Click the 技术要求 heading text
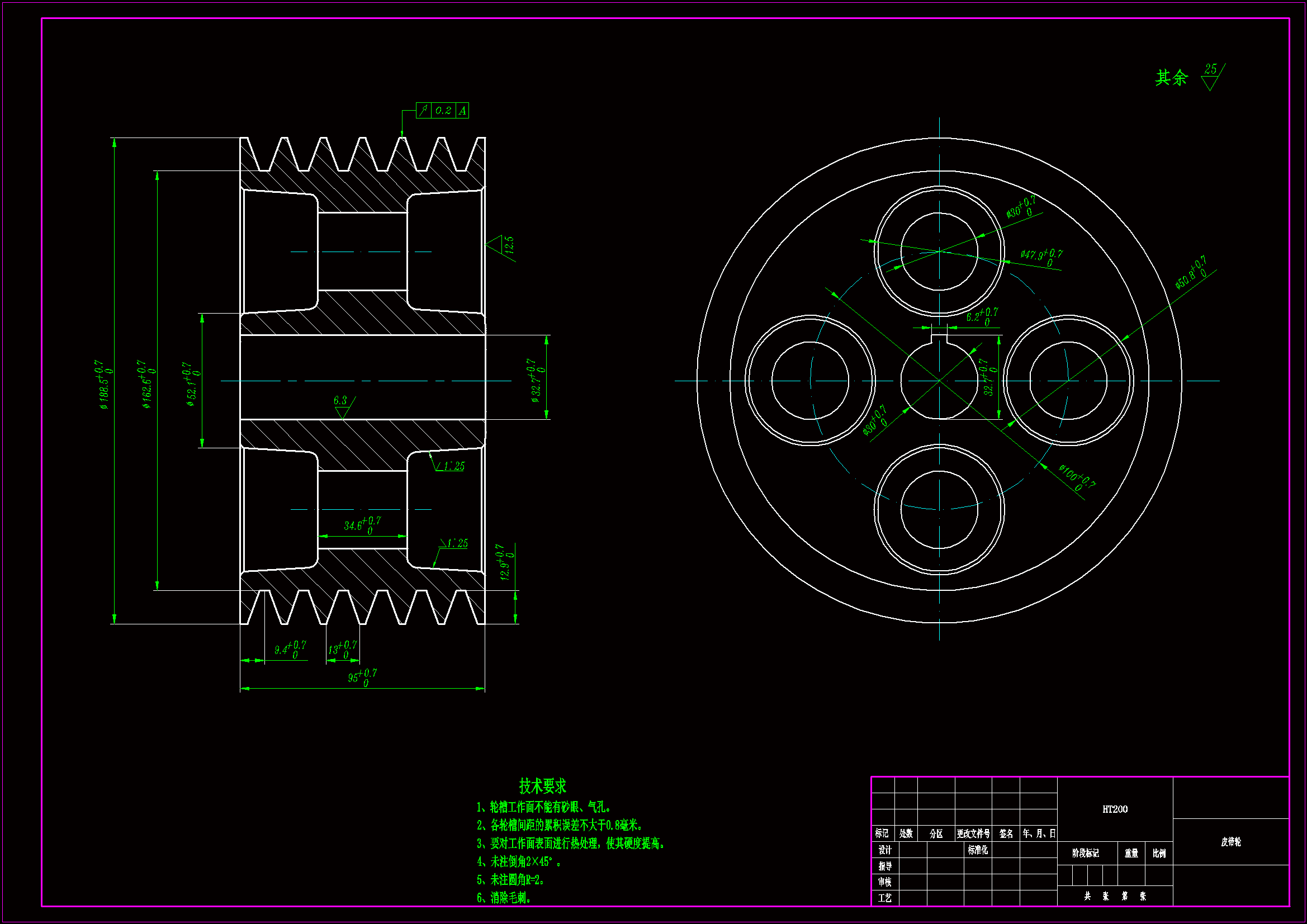Viewport: 1307px width, 924px height. (542, 786)
